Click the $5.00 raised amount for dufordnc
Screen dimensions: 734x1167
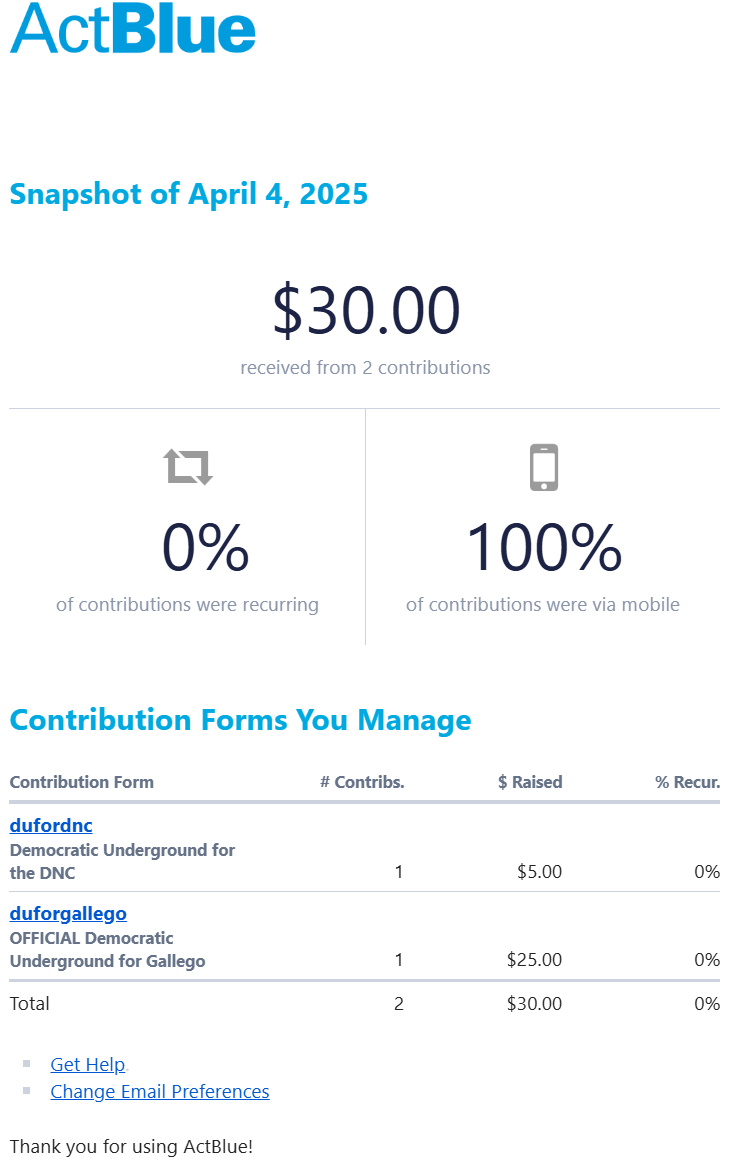pos(539,872)
